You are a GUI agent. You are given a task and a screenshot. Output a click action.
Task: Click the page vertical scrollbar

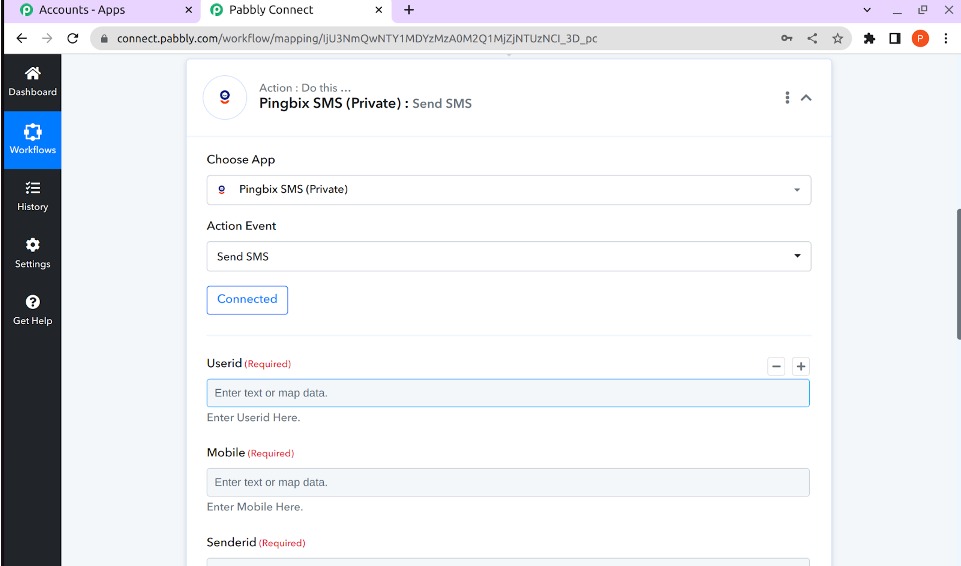(957, 274)
